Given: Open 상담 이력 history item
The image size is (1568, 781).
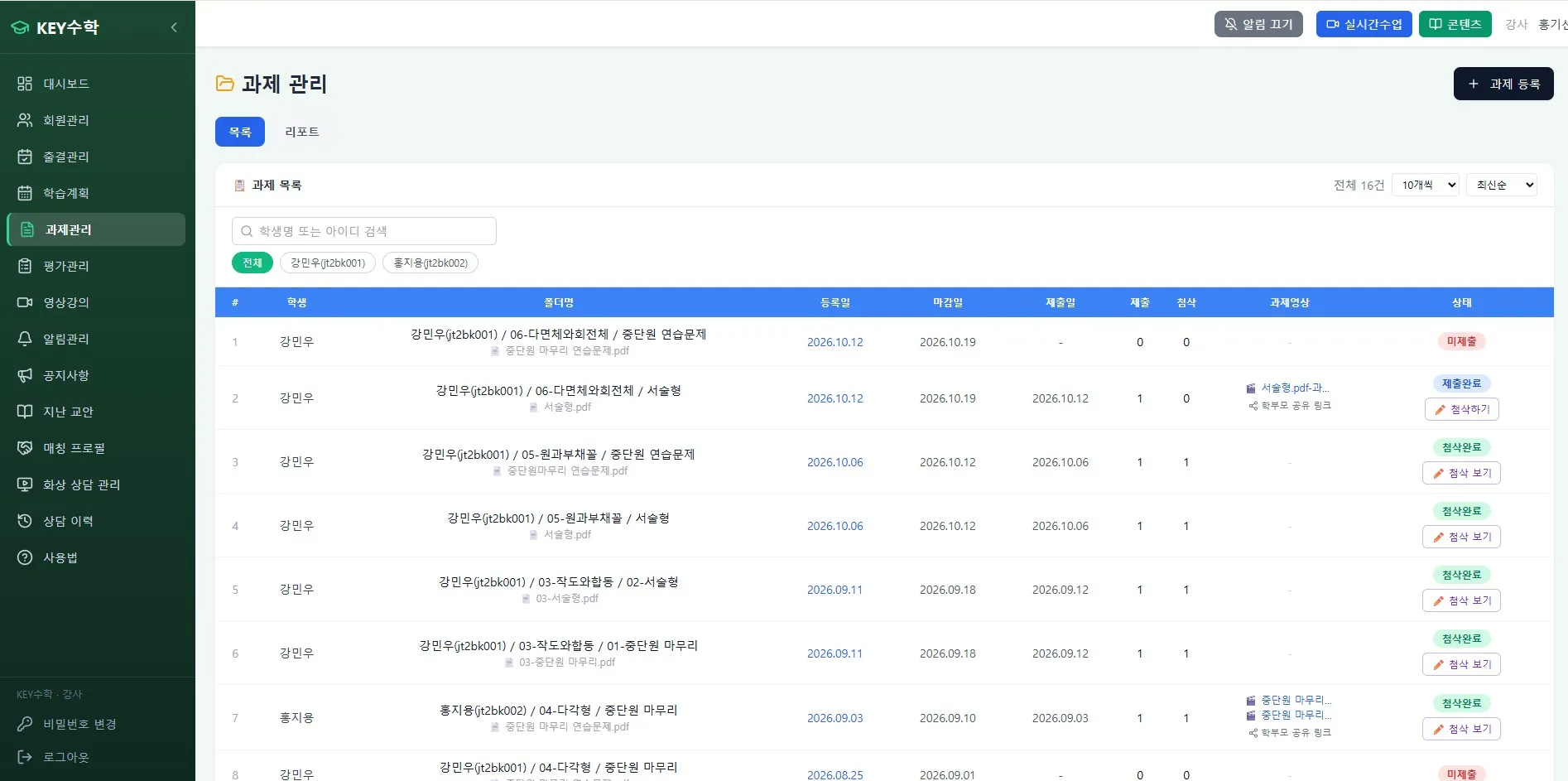Looking at the screenshot, I should [x=97, y=521].
